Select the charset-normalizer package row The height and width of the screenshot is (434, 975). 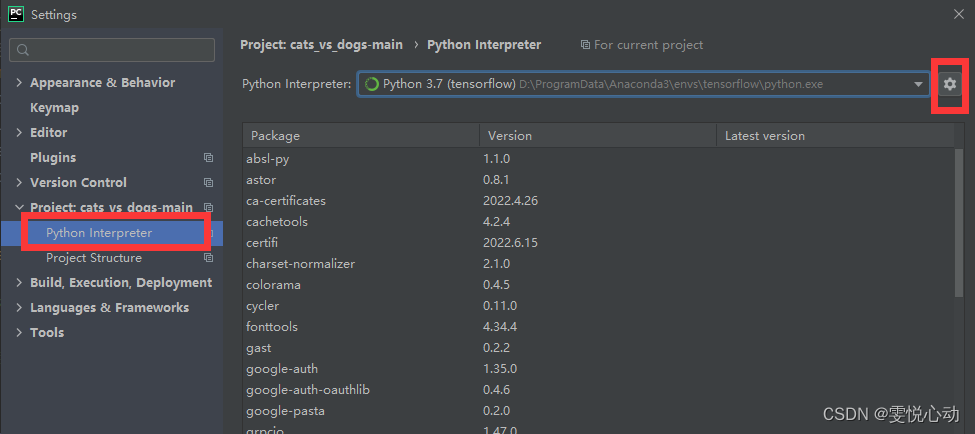598,264
